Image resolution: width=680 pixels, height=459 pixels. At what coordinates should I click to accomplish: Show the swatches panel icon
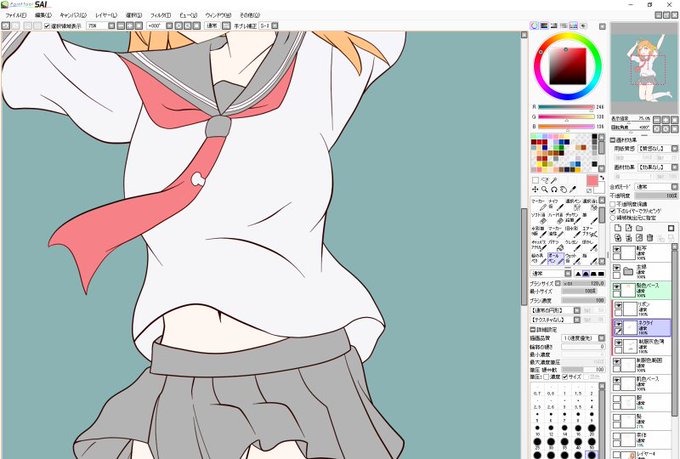pos(573,26)
